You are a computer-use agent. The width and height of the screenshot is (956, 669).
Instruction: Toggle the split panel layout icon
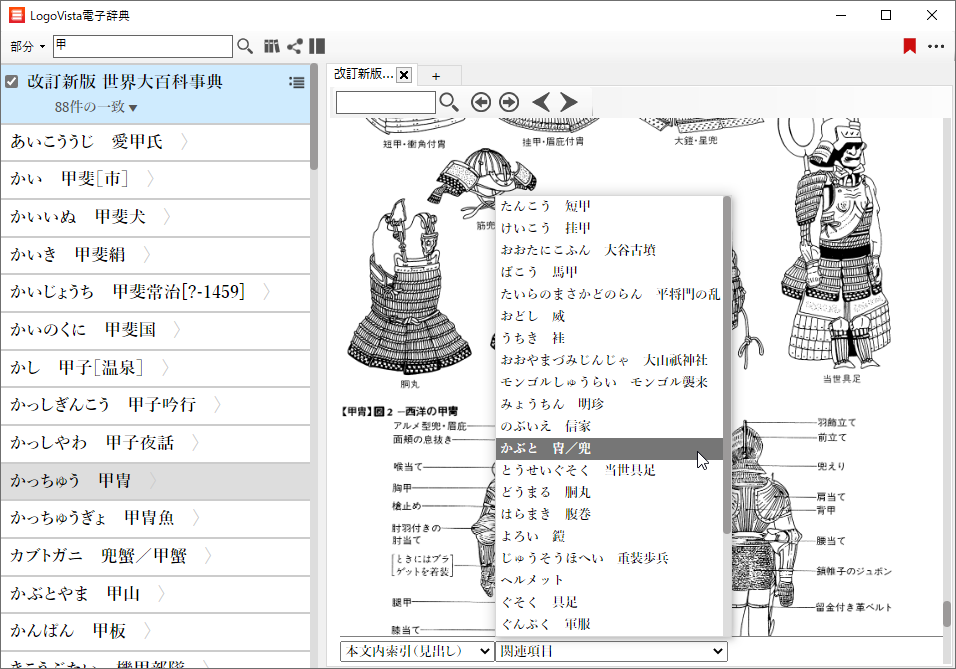pyautogui.click(x=317, y=46)
